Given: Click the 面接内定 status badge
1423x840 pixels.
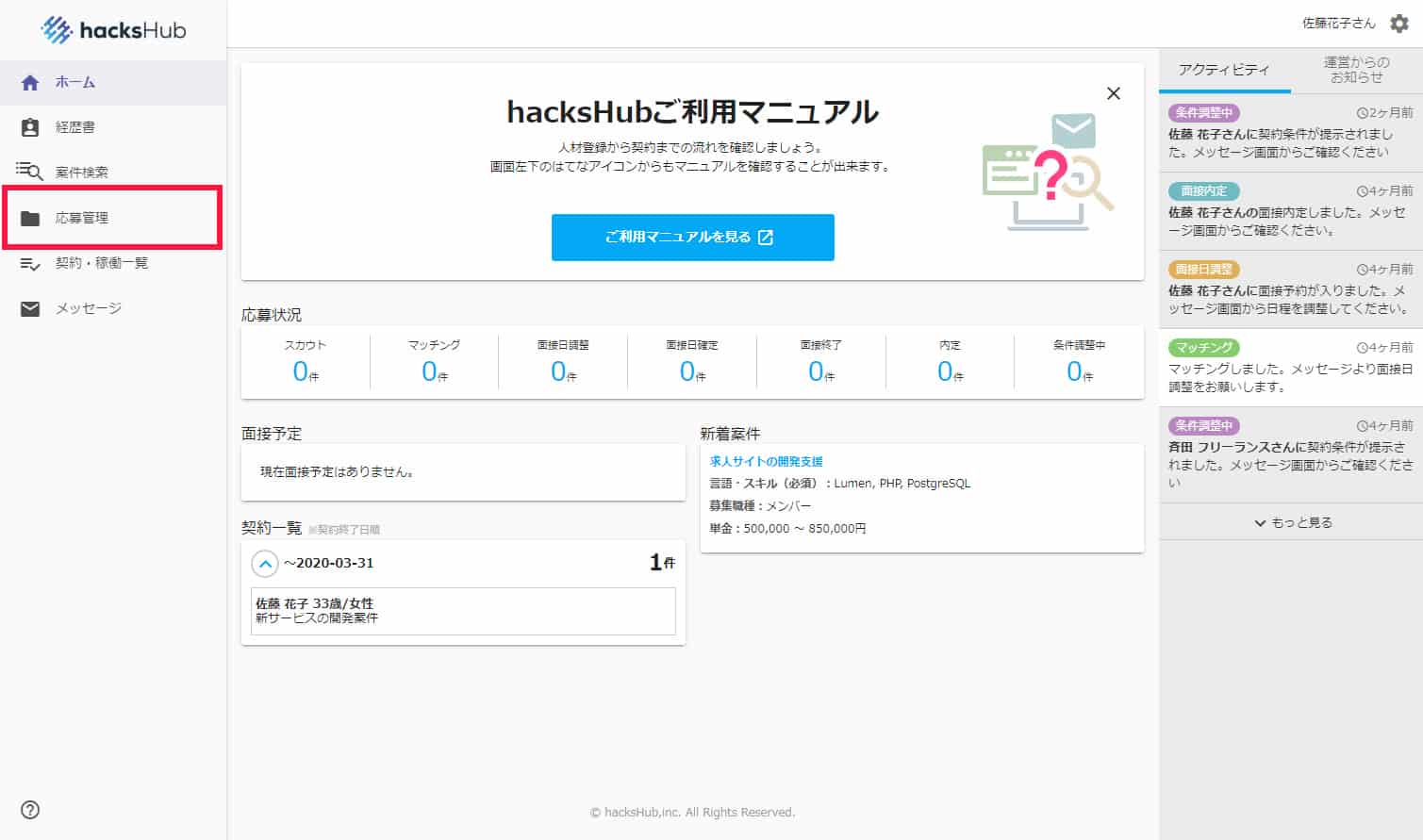Looking at the screenshot, I should [x=1204, y=190].
